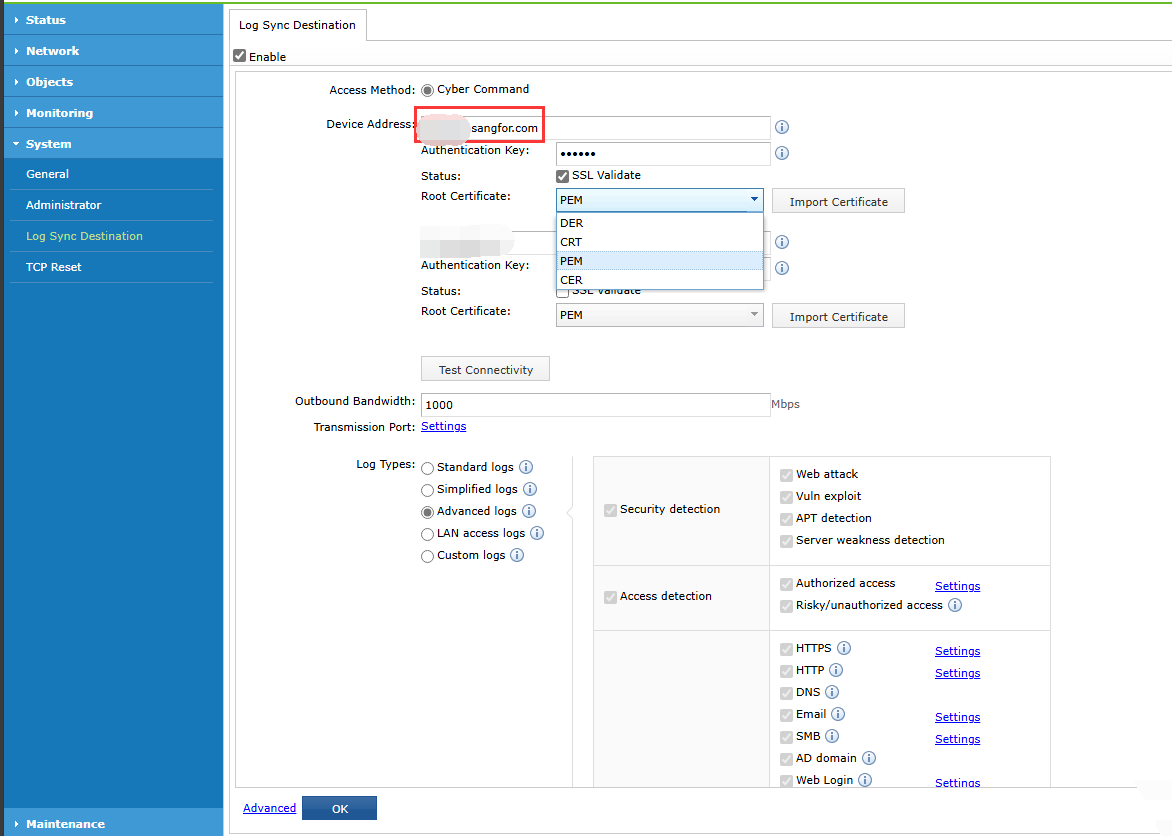Click the Outbound Bandwidth input field
This screenshot has width=1172, height=836.
(595, 405)
